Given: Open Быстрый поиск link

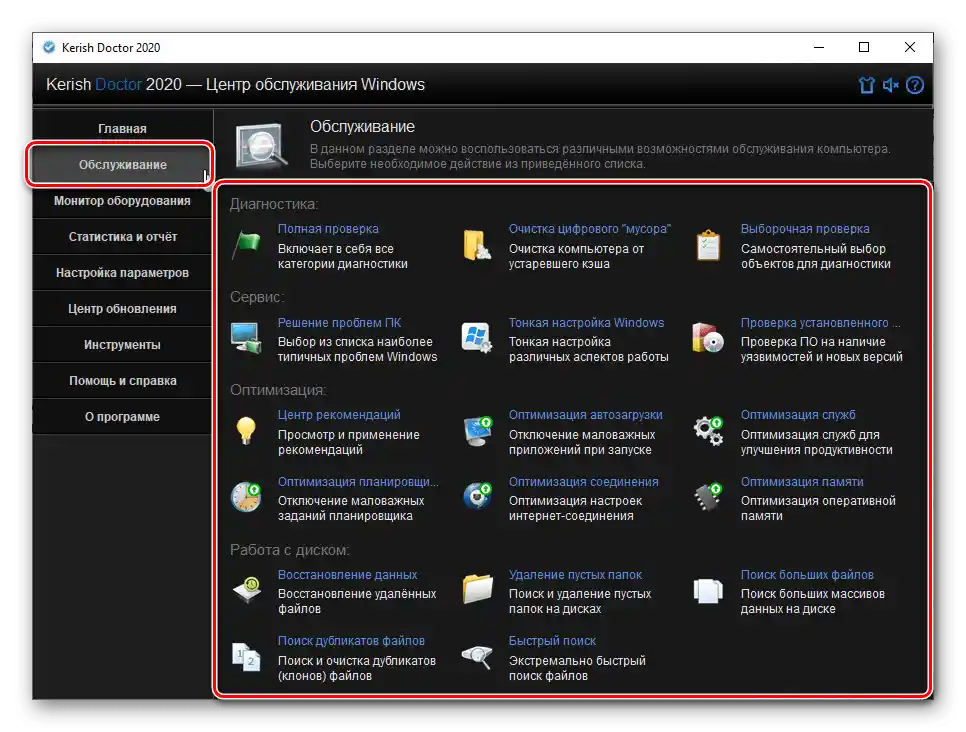Looking at the screenshot, I should 552,641.
